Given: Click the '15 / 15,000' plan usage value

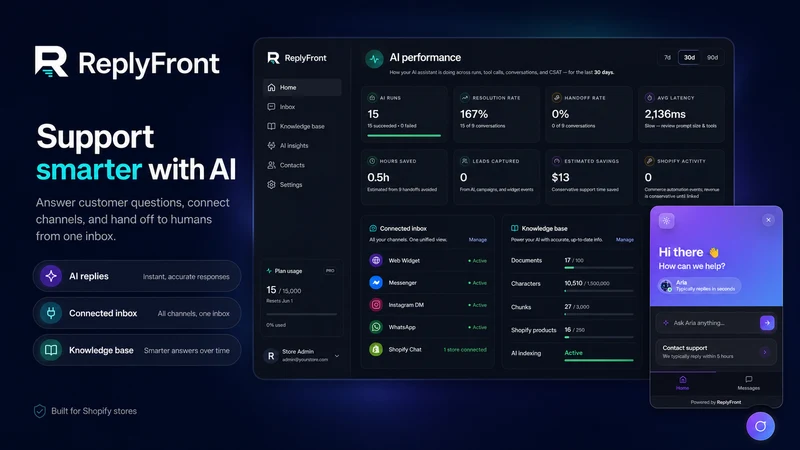Looking at the screenshot, I should pyautogui.click(x=284, y=290).
